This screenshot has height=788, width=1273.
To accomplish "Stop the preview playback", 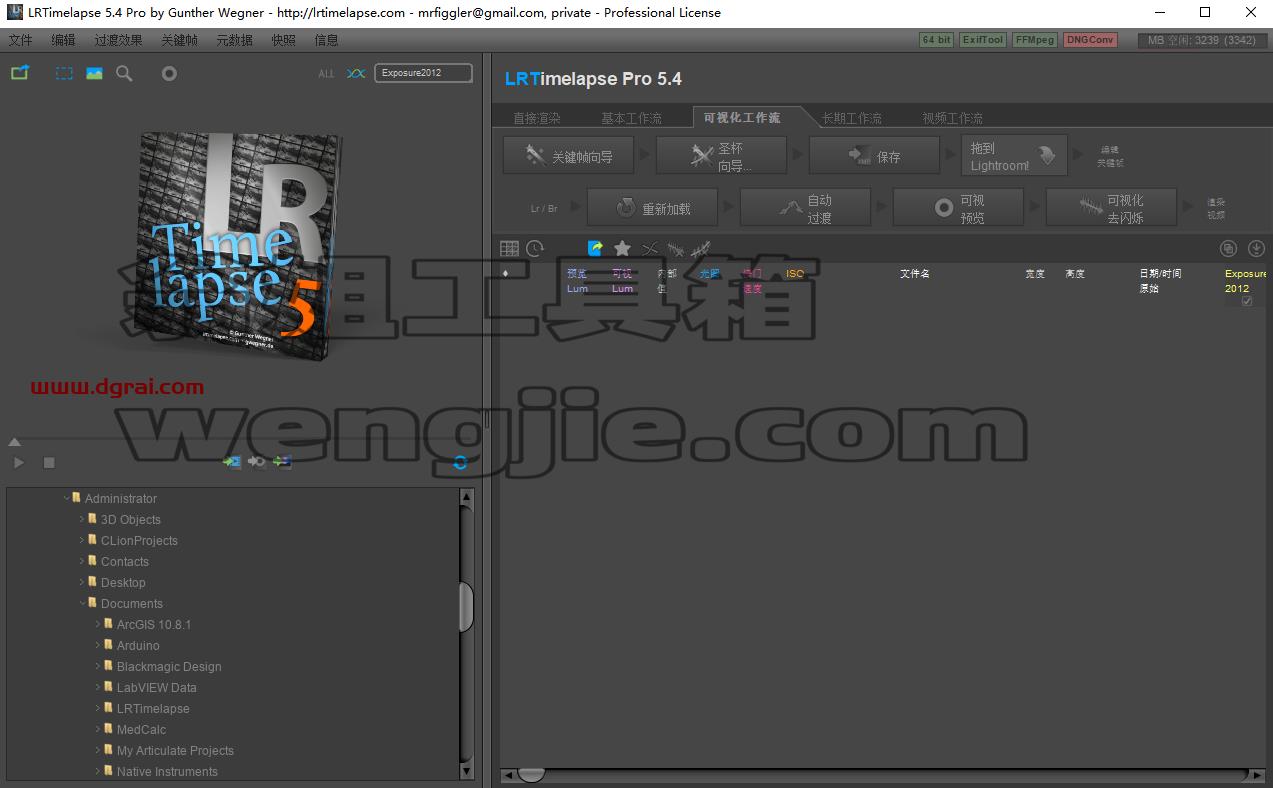I will [x=48, y=462].
